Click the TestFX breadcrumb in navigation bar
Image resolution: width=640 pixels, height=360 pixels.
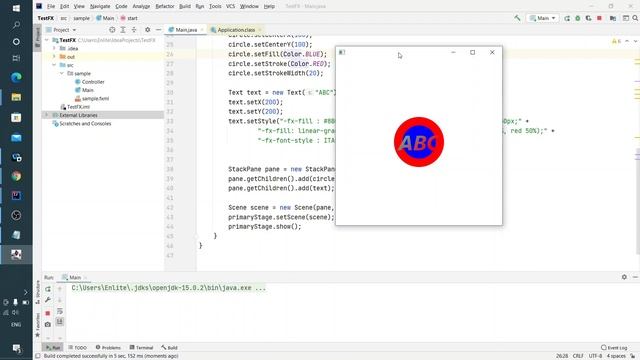coord(46,18)
